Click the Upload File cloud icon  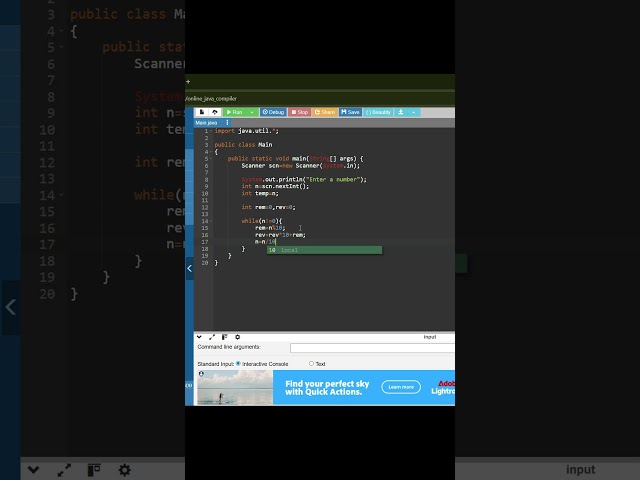pyautogui.click(x=215, y=112)
